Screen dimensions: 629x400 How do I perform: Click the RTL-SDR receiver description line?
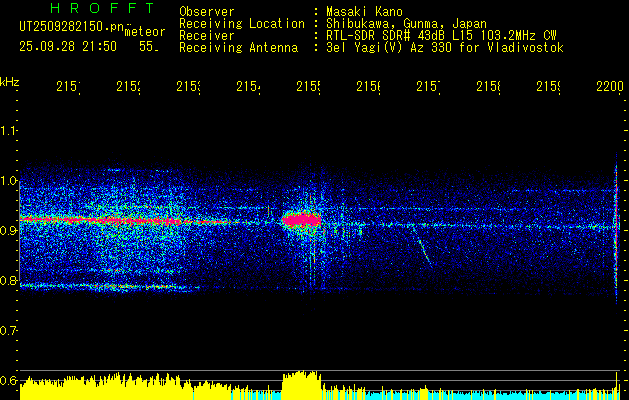pyautogui.click(x=441, y=36)
